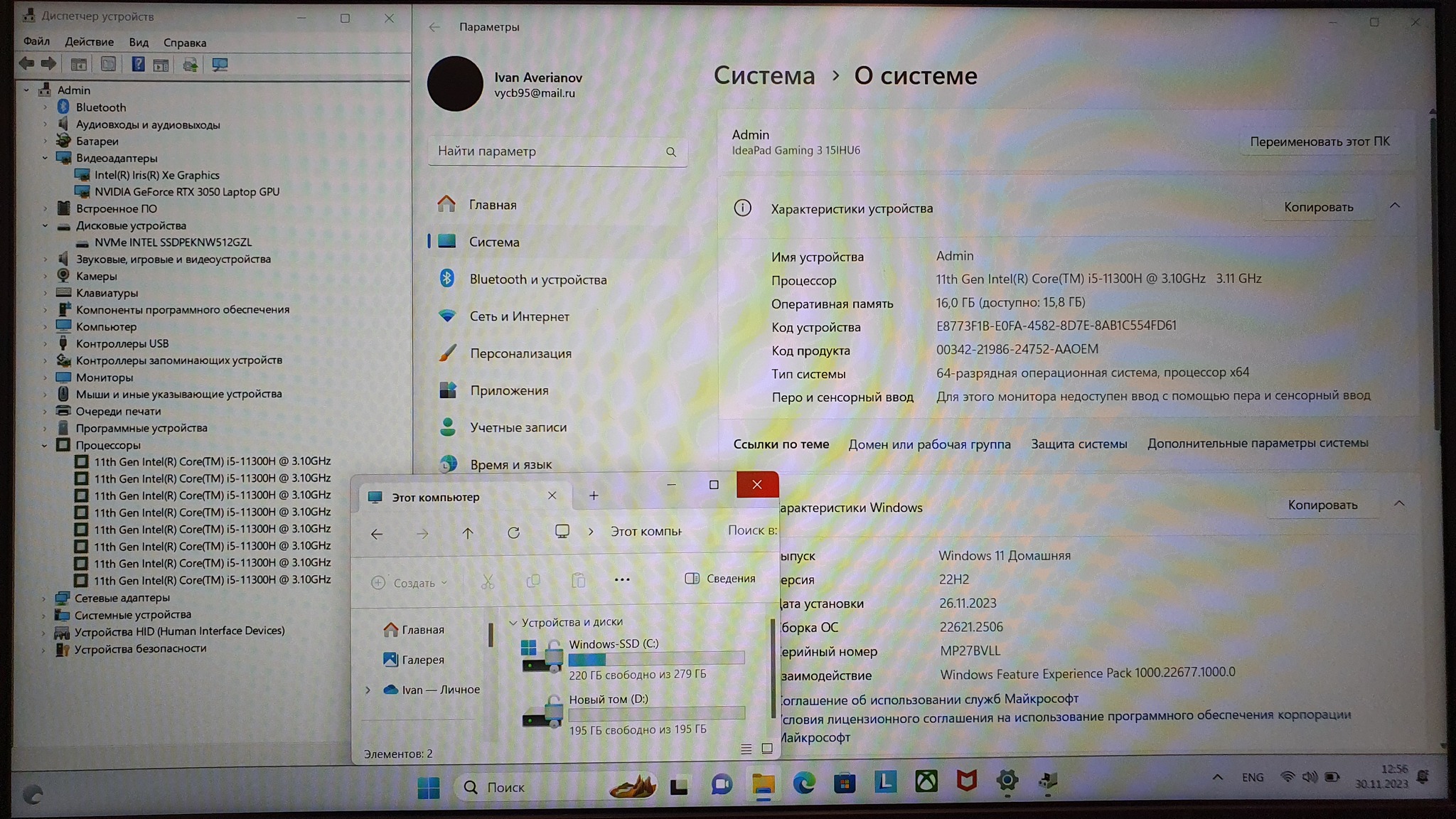Open Xbox app from the taskbar
Screen dimensions: 1456x819
(926, 782)
